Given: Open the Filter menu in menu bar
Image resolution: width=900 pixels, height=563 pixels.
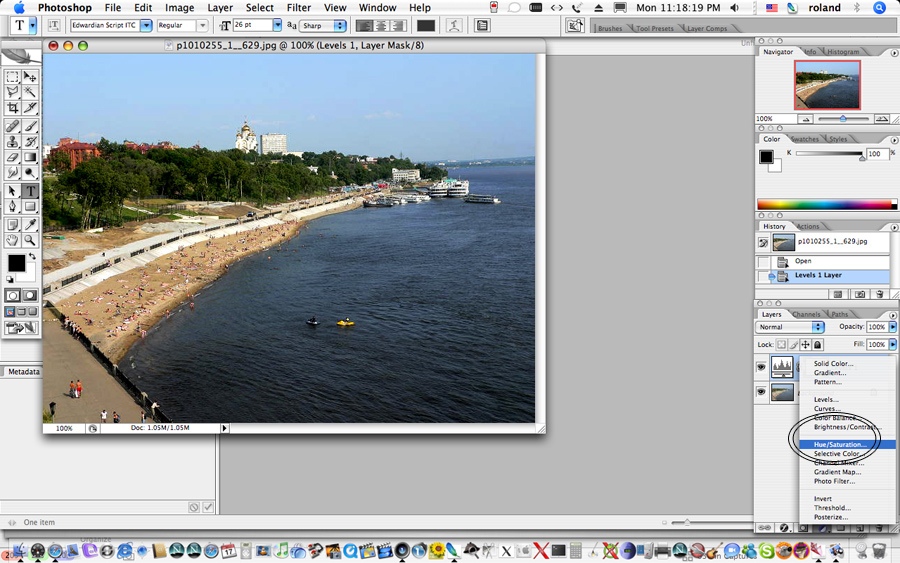Looking at the screenshot, I should tap(298, 8).
